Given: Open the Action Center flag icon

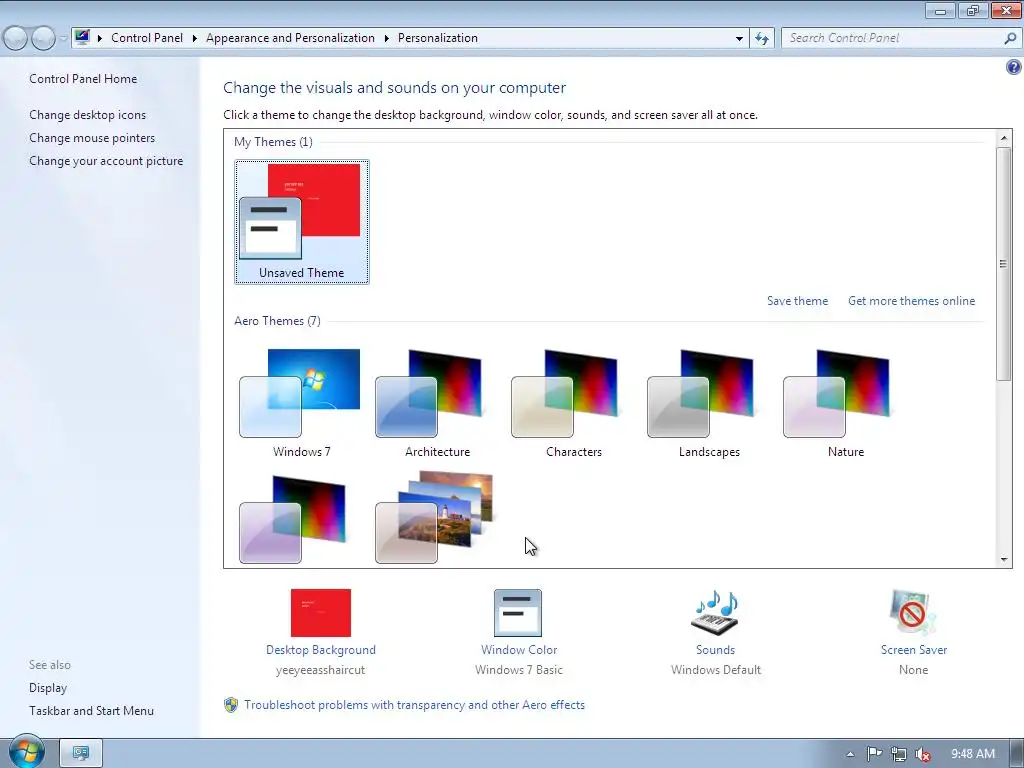Looking at the screenshot, I should [874, 754].
